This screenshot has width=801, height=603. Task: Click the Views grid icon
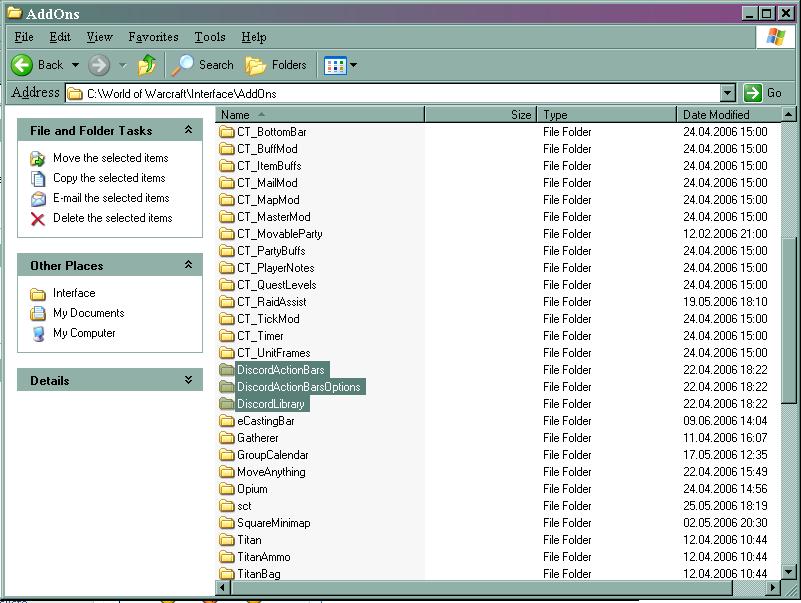point(335,65)
